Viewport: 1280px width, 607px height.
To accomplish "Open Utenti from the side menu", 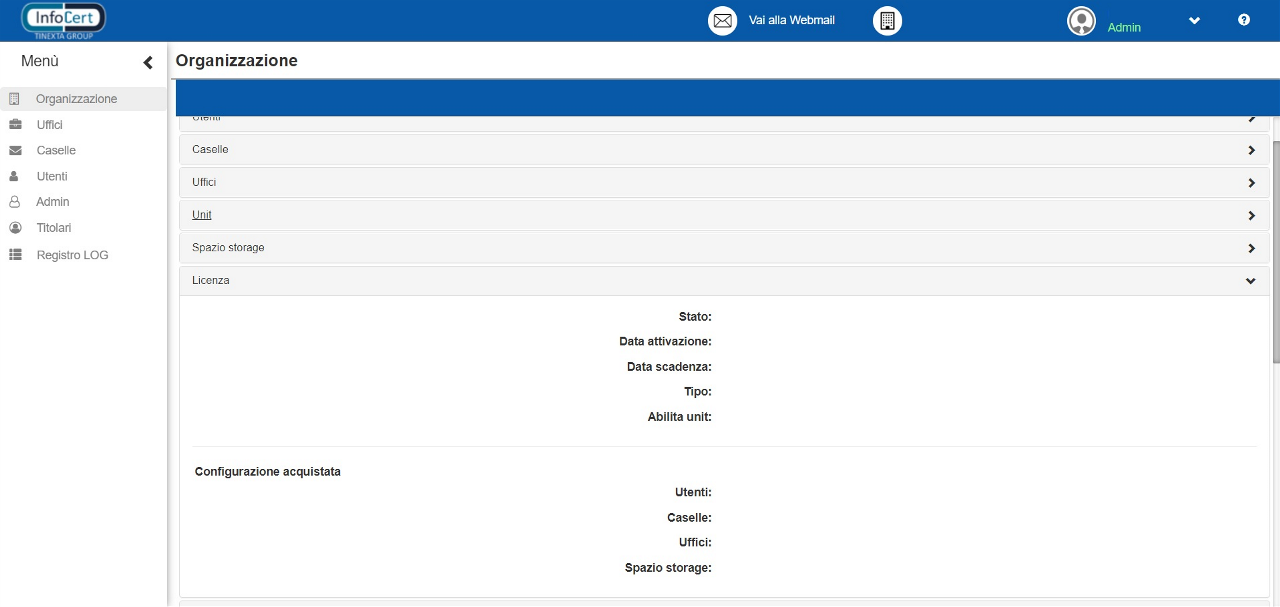I will pyautogui.click(x=52, y=177).
